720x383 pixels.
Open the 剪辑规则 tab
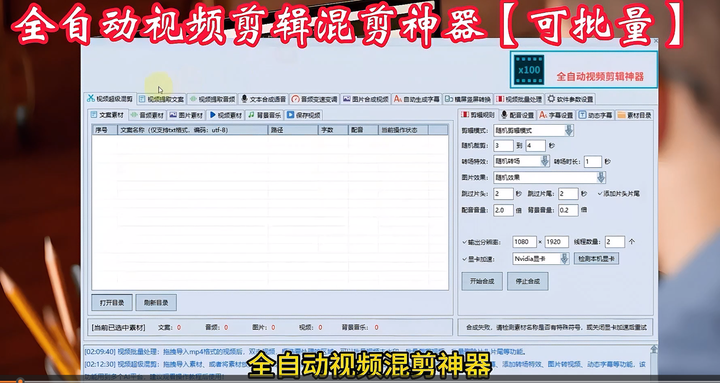point(478,115)
